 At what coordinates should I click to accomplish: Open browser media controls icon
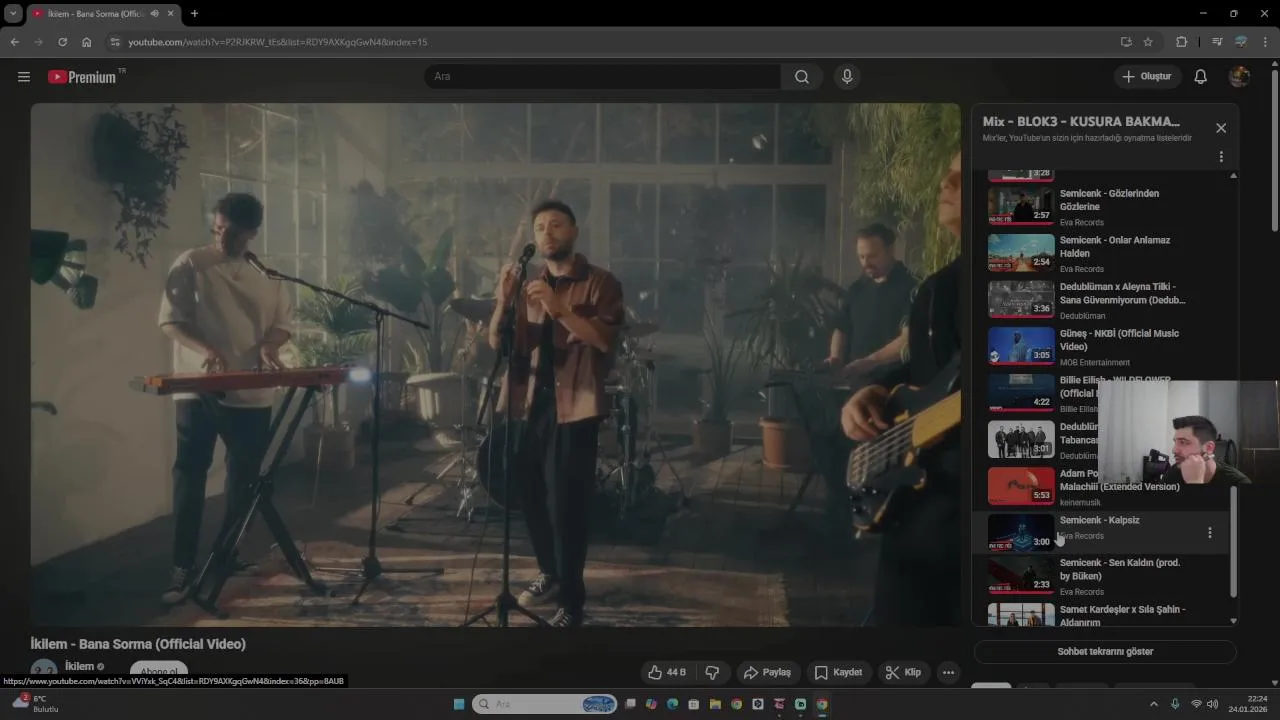point(1217,42)
